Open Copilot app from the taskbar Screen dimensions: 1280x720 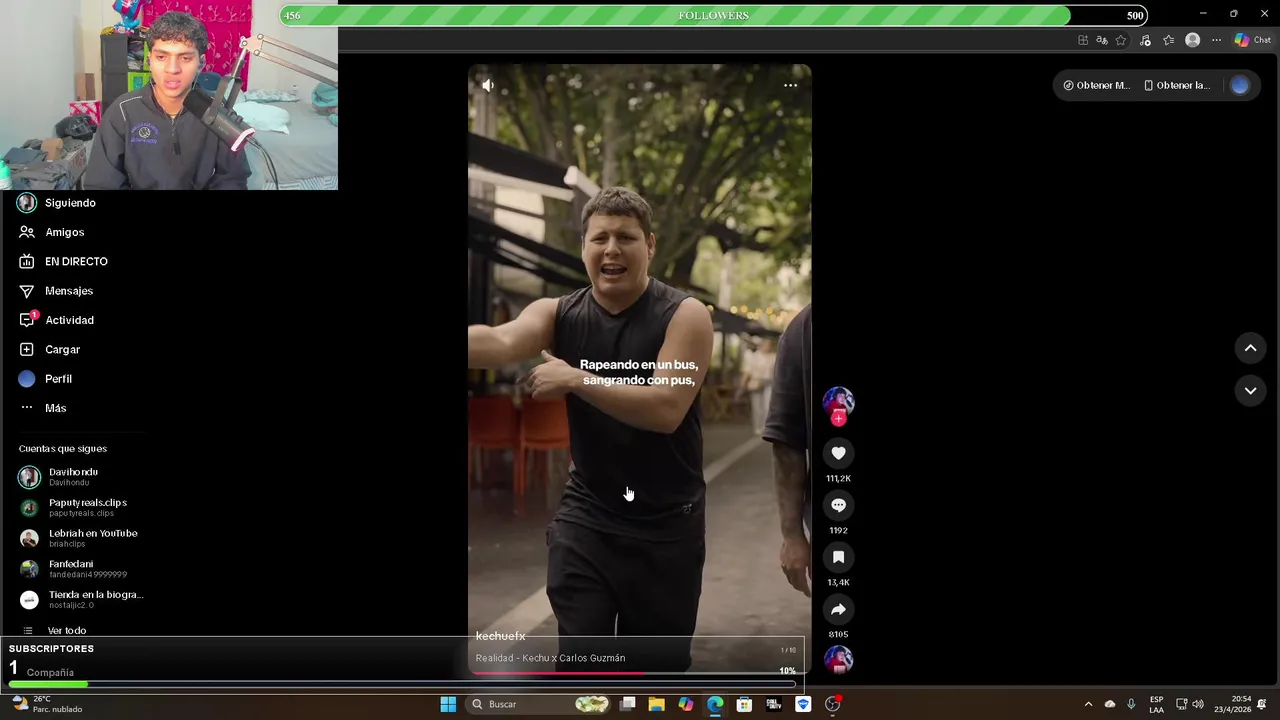tap(685, 704)
